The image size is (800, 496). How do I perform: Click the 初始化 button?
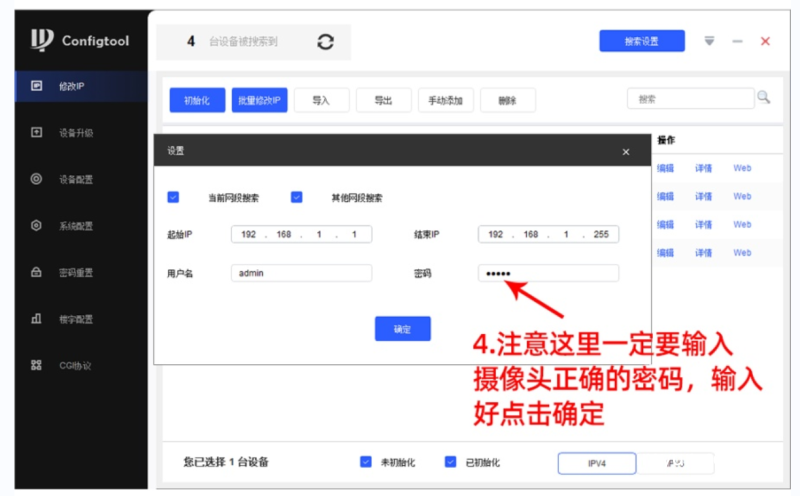click(197, 100)
